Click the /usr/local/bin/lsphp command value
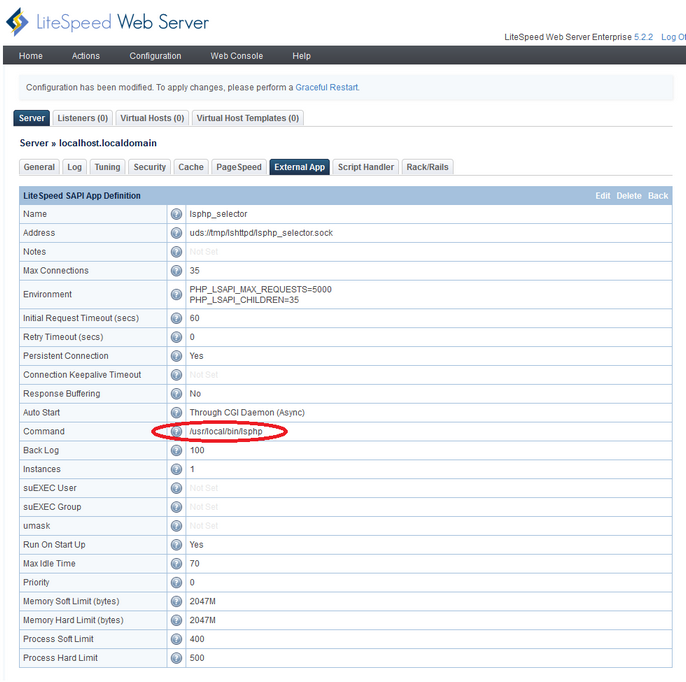The width and height of the screenshot is (686, 682). 226,431
